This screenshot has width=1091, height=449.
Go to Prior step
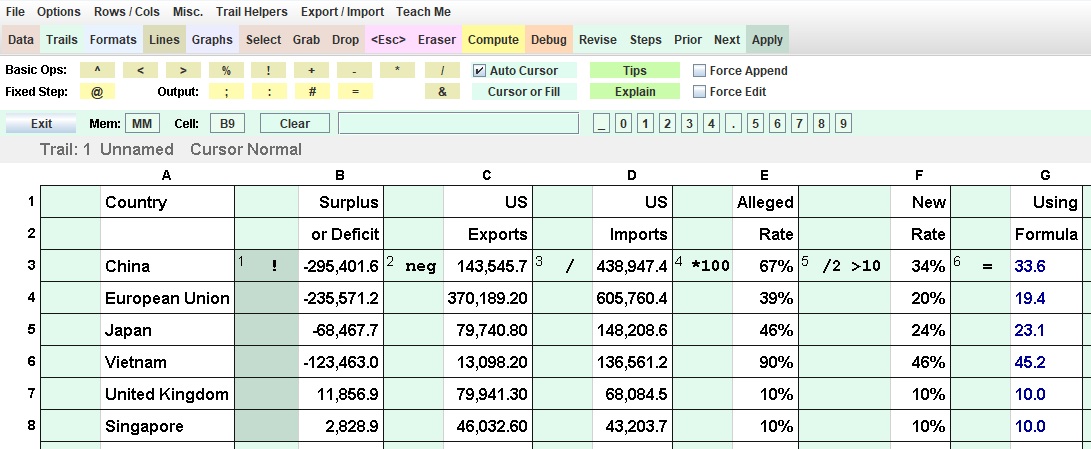[687, 40]
